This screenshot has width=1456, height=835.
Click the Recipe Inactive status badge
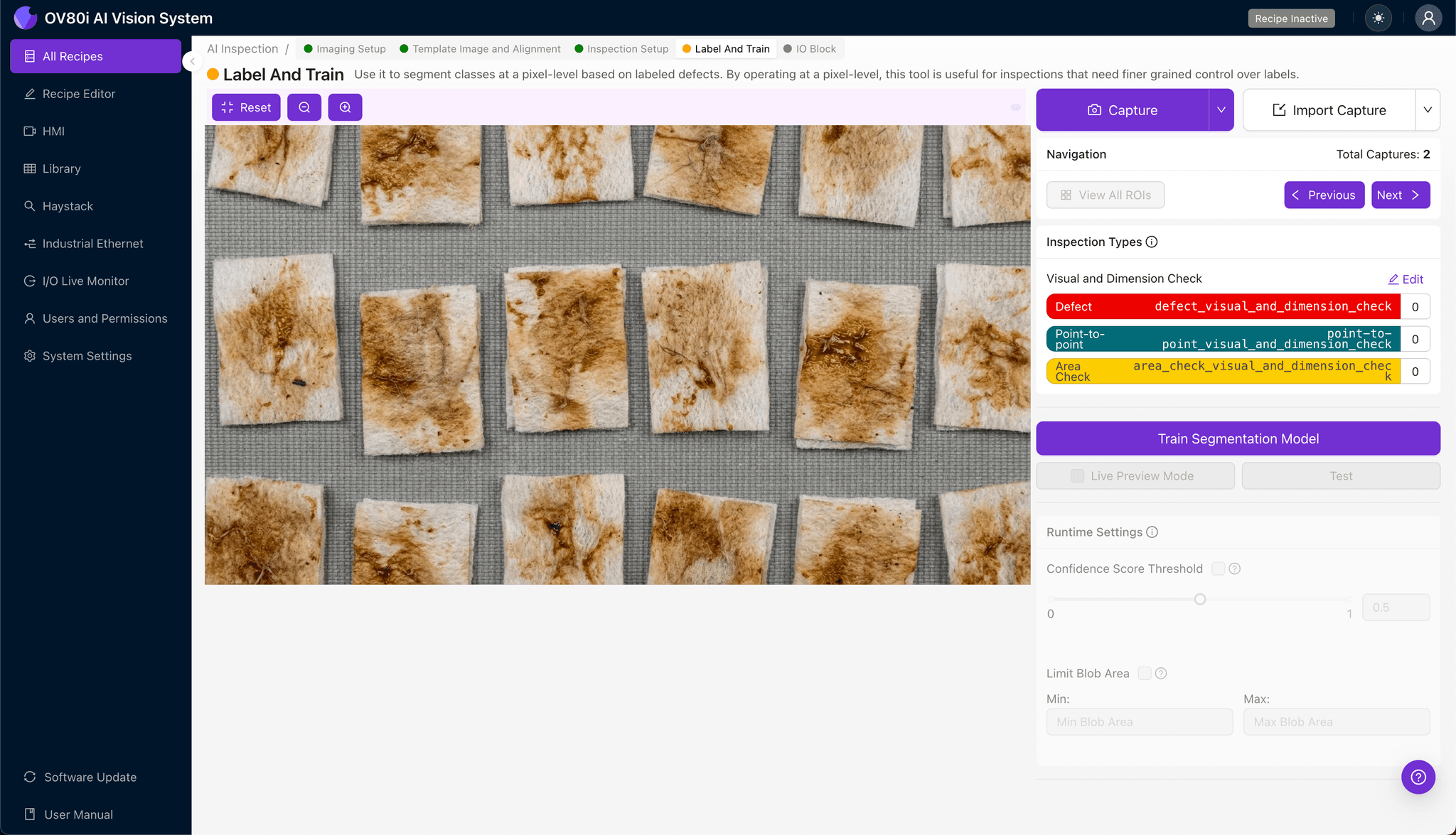pos(1291,18)
